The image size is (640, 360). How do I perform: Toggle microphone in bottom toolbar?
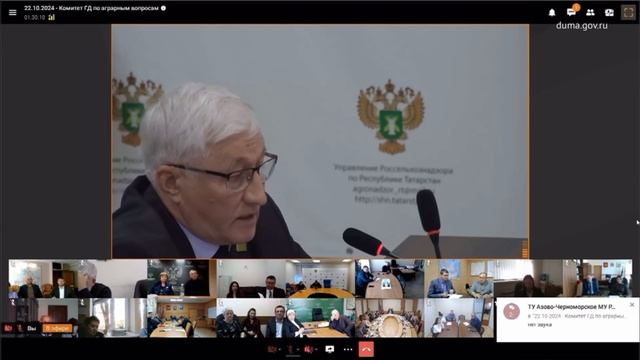(x=290, y=349)
